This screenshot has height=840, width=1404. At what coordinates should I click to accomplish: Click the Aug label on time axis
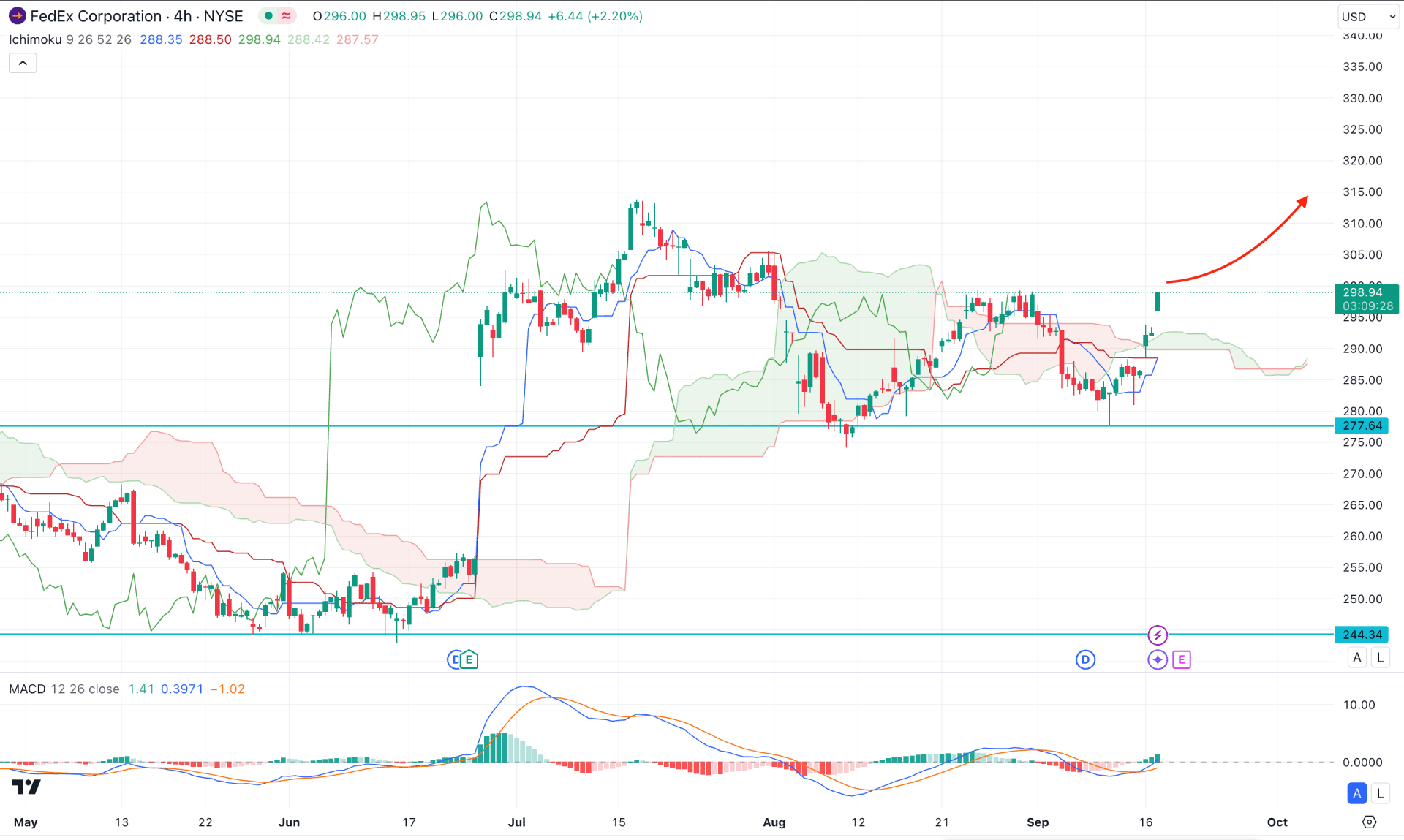(x=774, y=822)
